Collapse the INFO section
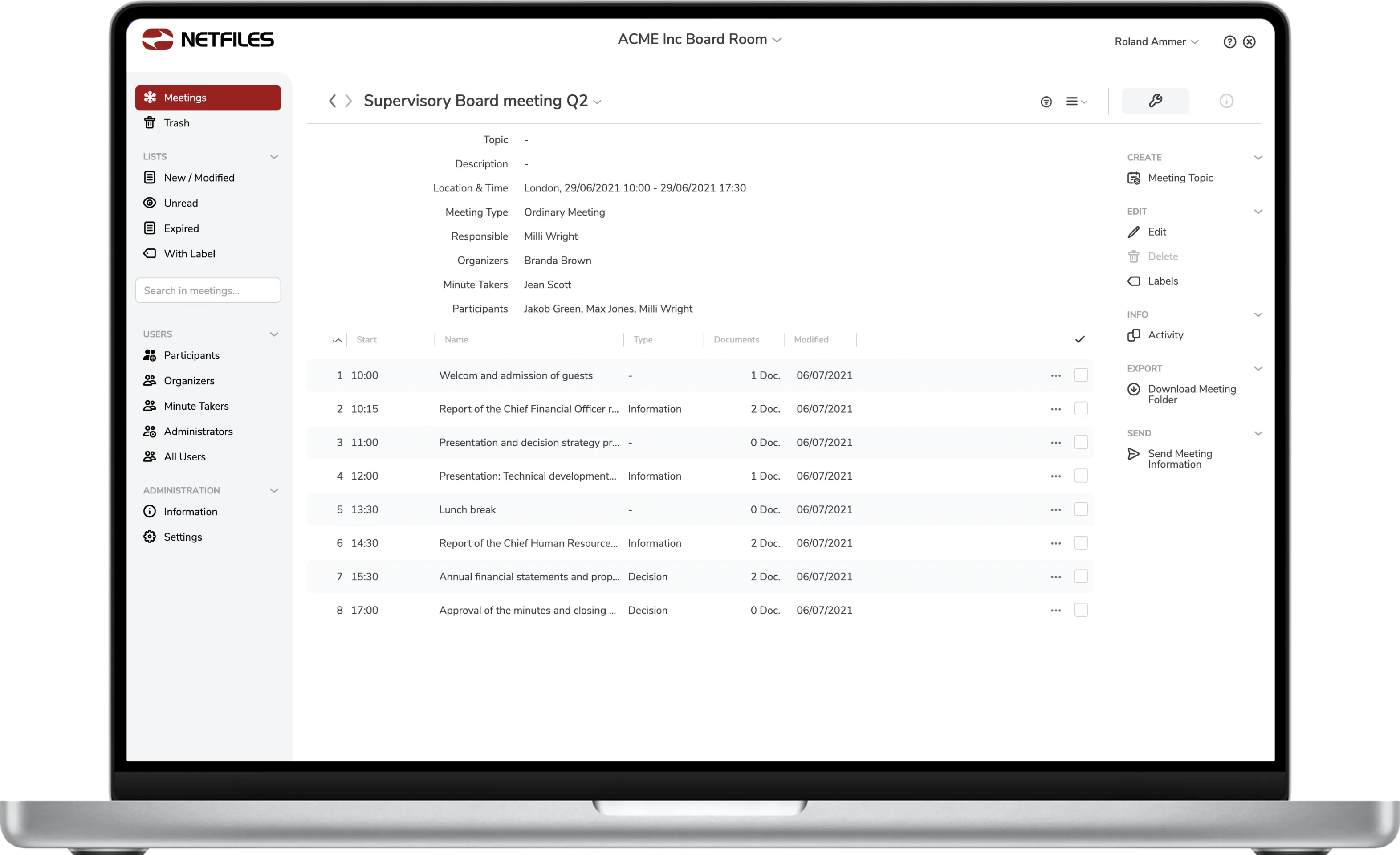The image size is (1400, 855). pyautogui.click(x=1258, y=315)
